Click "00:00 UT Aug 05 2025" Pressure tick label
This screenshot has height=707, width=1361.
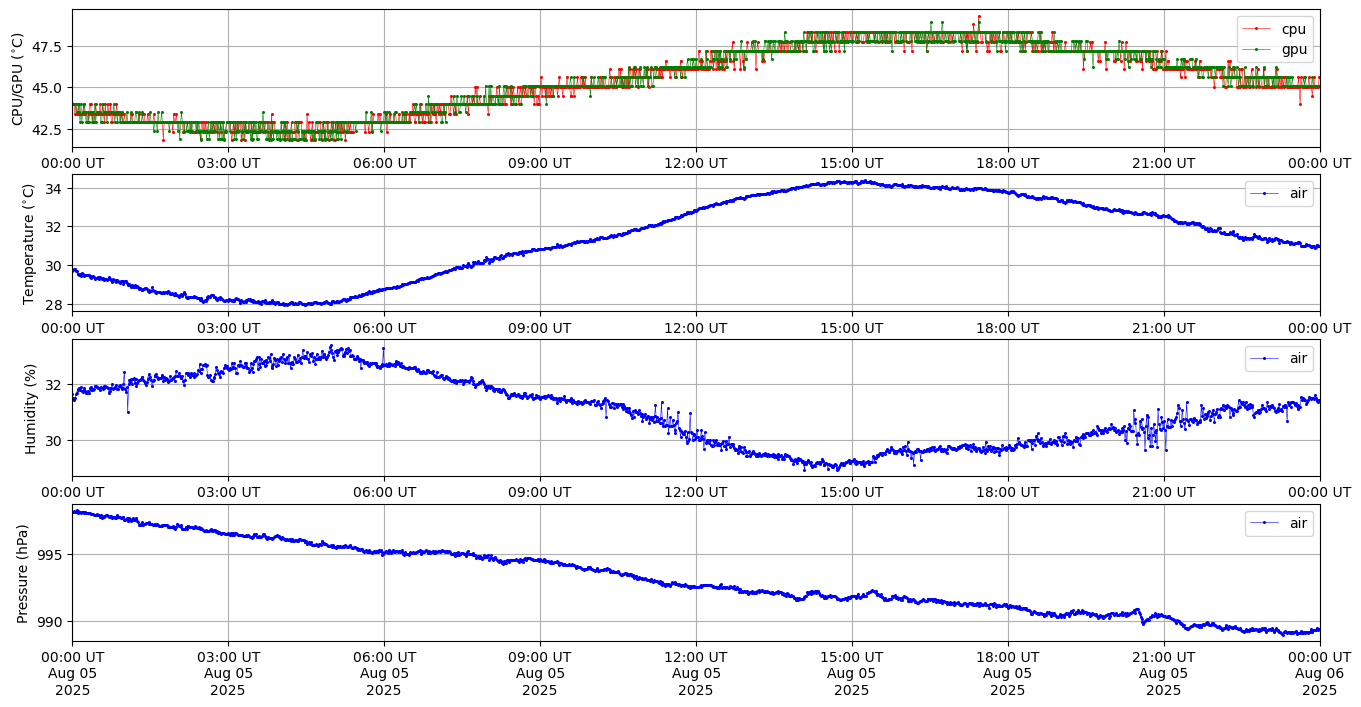[x=72, y=673]
